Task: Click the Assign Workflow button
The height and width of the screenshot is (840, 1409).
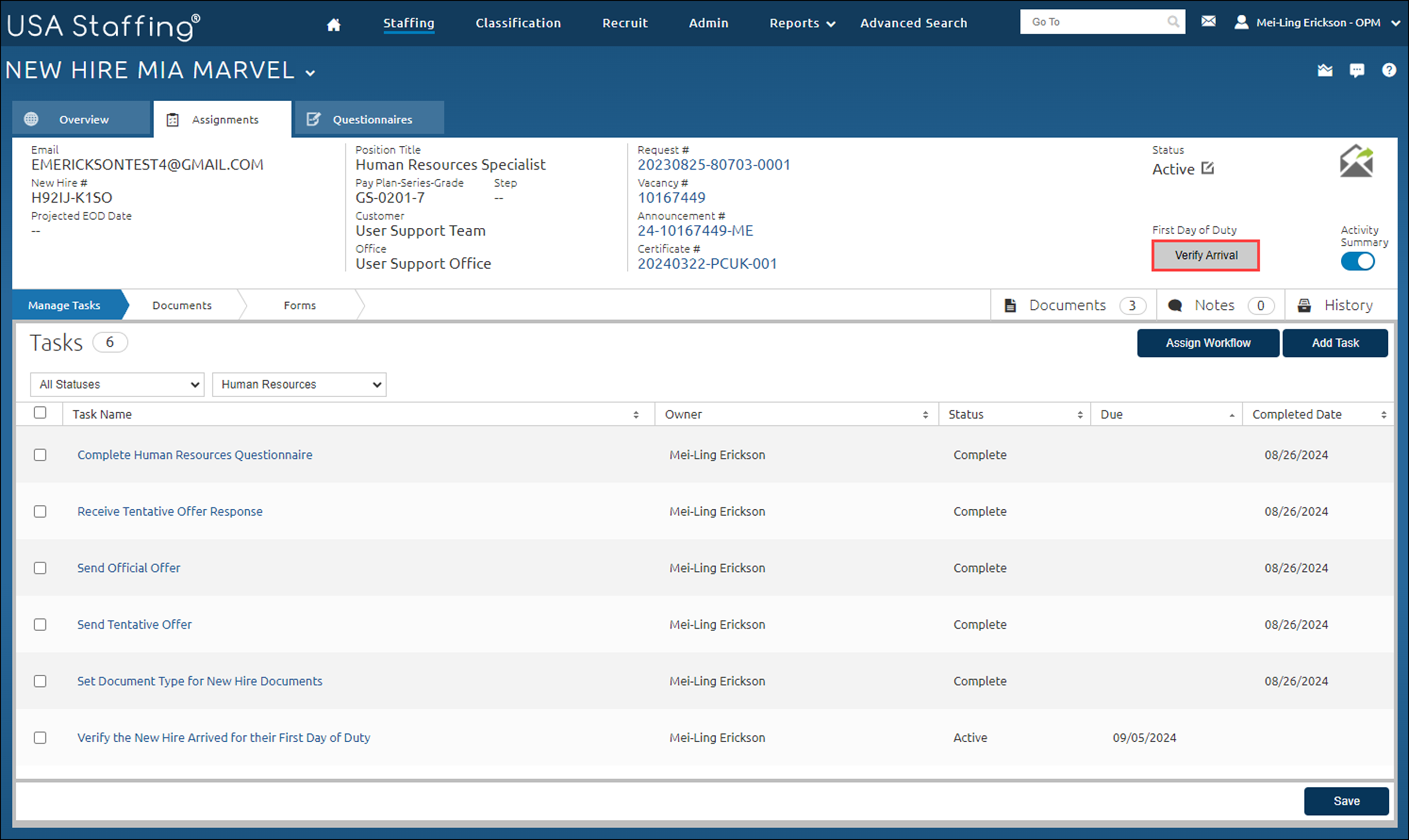Action: pyautogui.click(x=1208, y=343)
